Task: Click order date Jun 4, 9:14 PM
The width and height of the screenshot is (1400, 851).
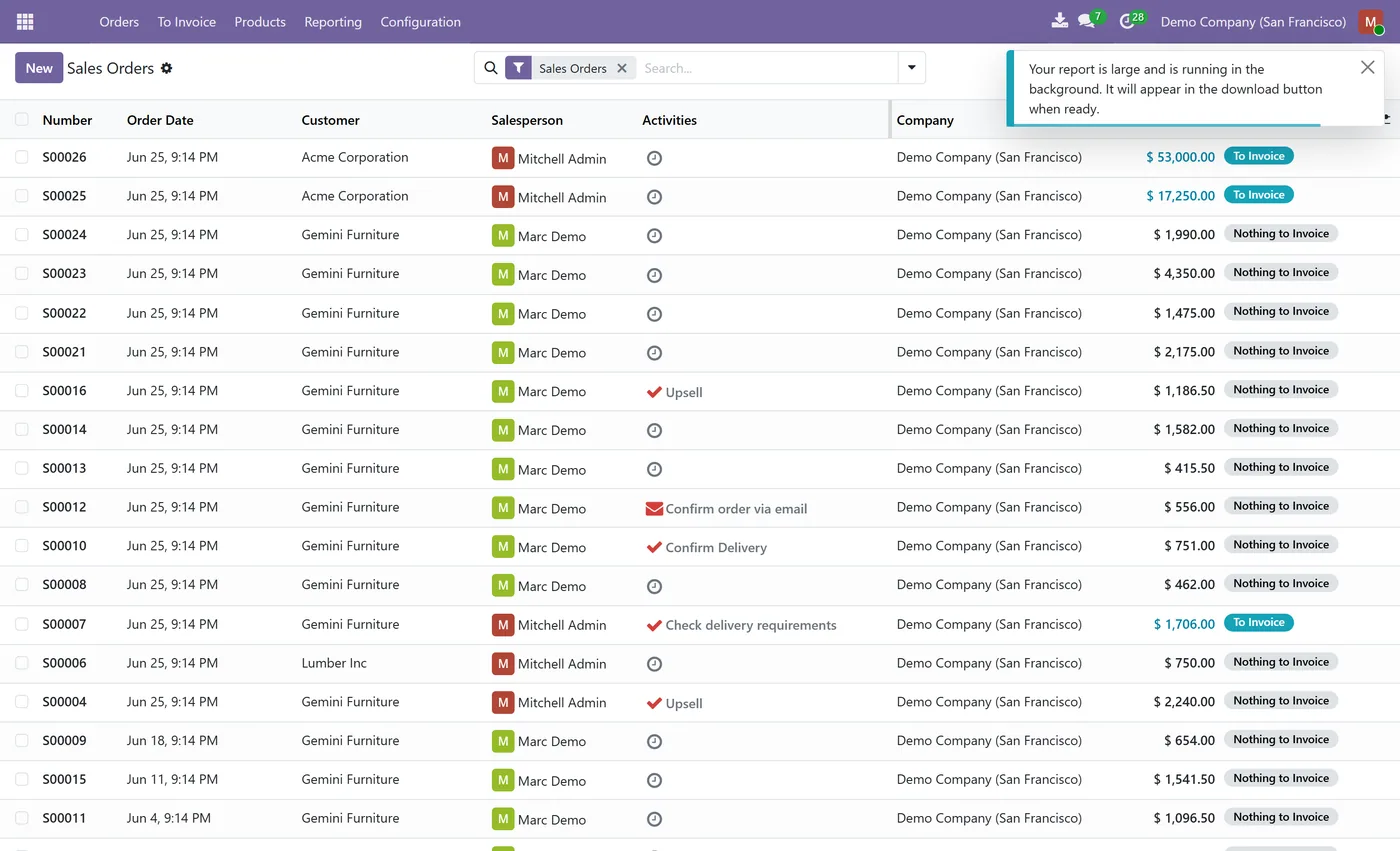Action: click(169, 818)
